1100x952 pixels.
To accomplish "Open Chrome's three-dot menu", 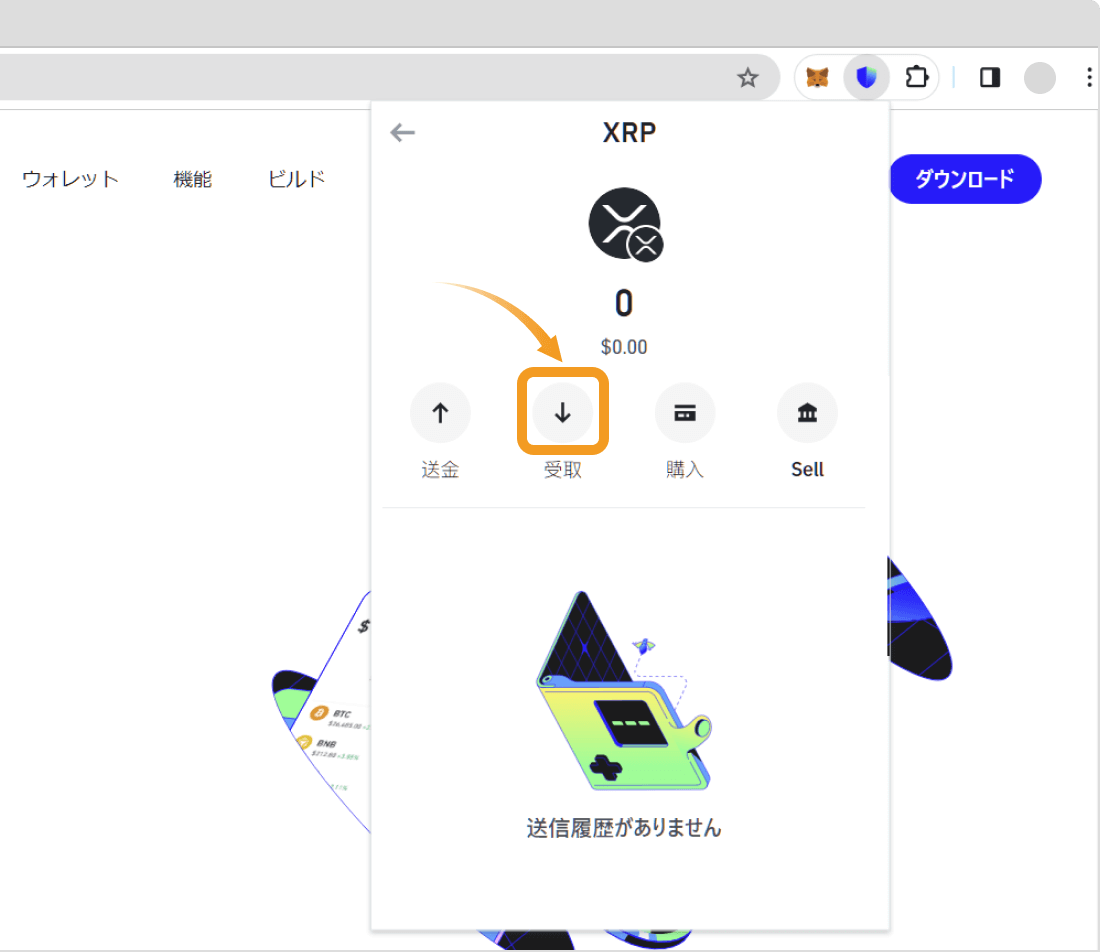I will pyautogui.click(x=1089, y=77).
